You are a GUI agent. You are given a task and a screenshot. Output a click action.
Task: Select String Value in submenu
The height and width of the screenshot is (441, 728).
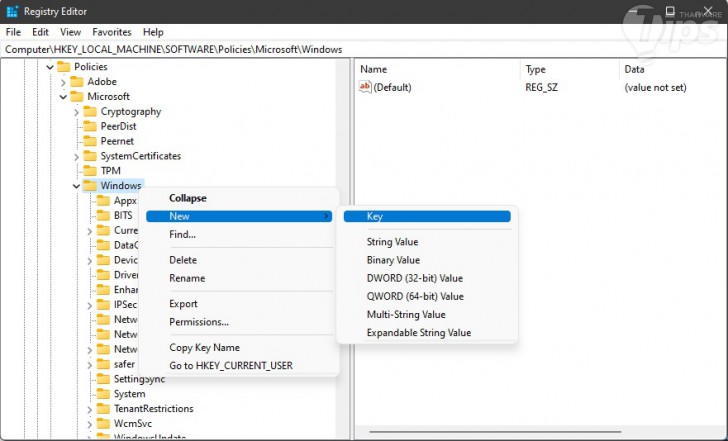[427, 242]
